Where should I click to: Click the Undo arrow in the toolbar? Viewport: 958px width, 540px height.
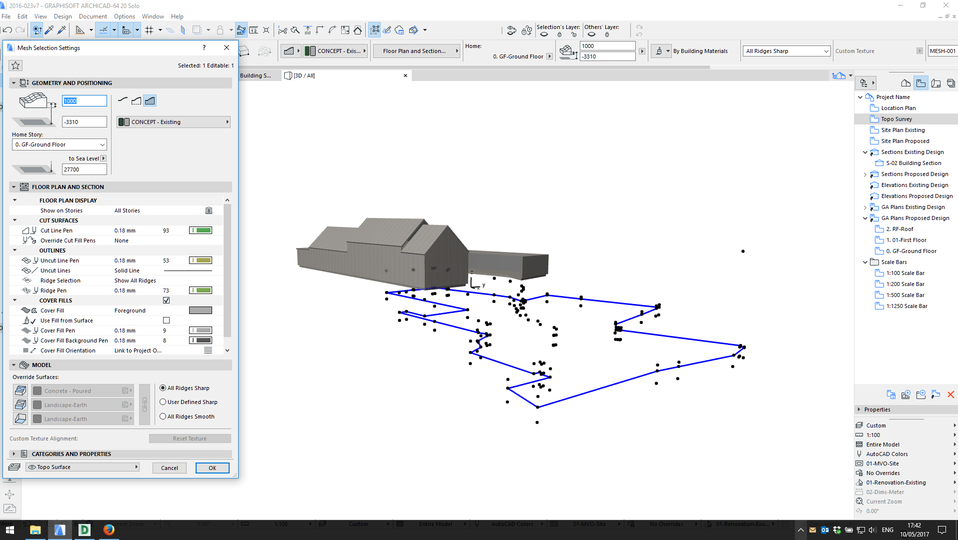[8, 30]
